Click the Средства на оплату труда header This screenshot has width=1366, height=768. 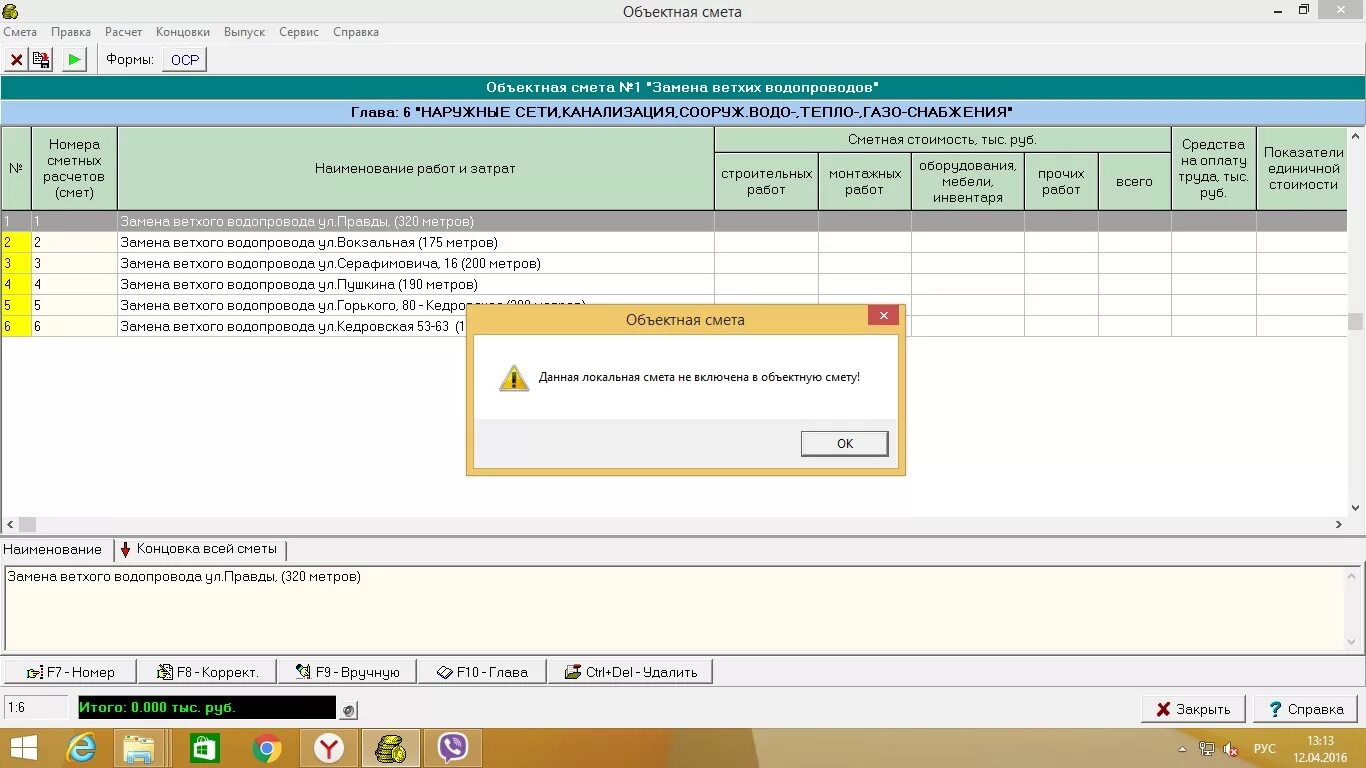(1213, 168)
